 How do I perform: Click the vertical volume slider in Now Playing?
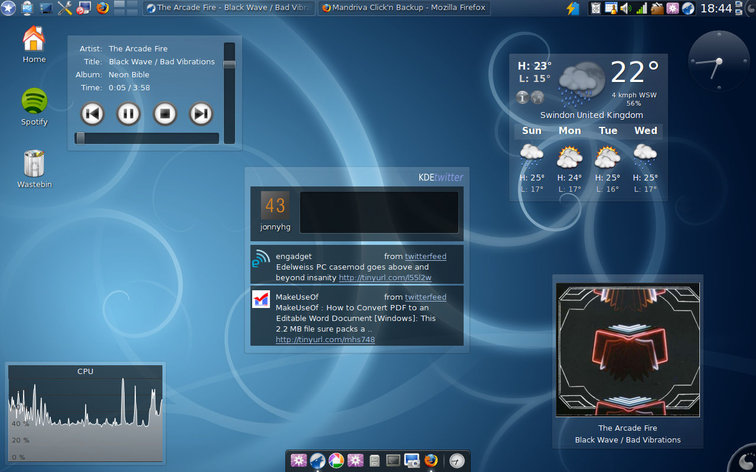tap(230, 93)
